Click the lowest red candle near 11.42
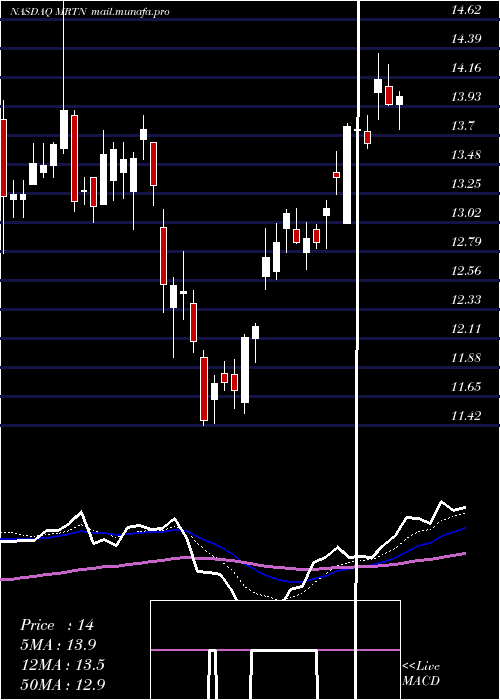 pos(204,389)
